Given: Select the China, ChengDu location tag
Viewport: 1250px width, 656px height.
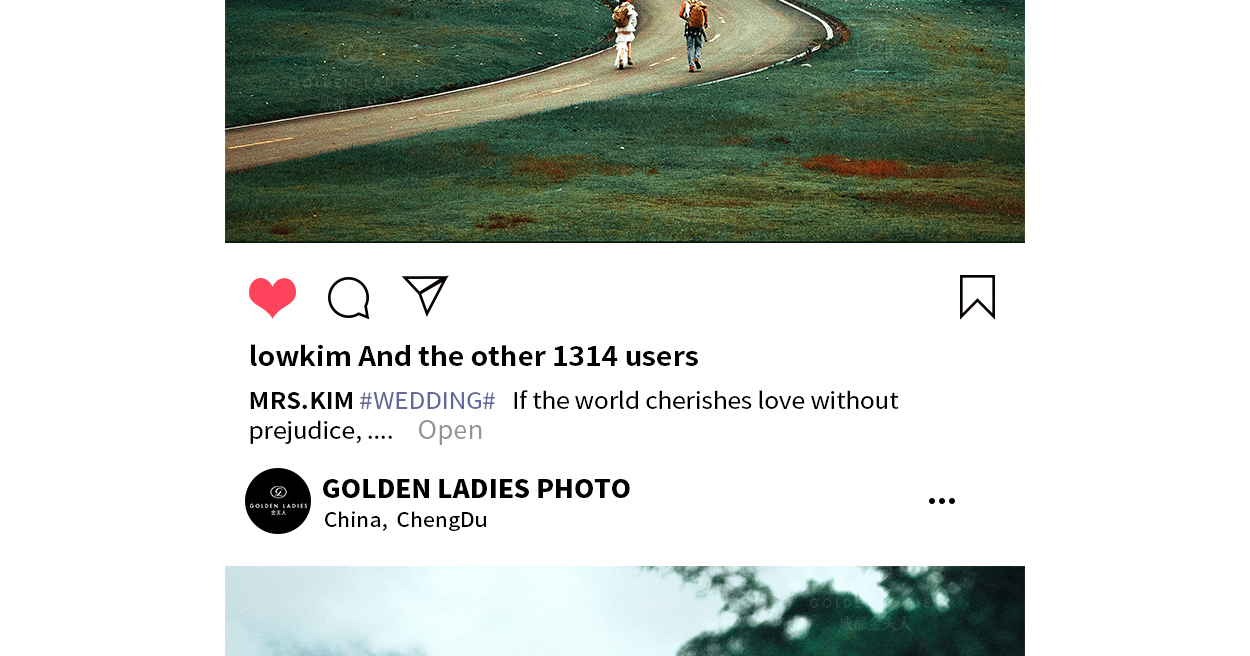Looking at the screenshot, I should 405,520.
